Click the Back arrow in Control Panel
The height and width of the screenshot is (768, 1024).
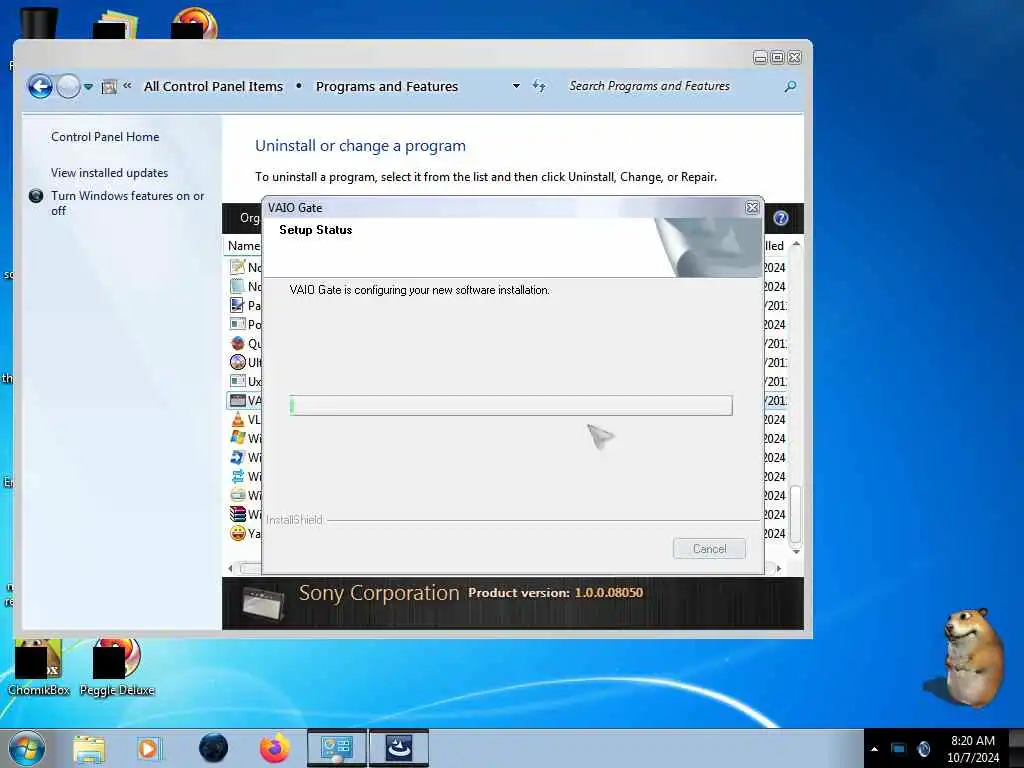(x=40, y=86)
